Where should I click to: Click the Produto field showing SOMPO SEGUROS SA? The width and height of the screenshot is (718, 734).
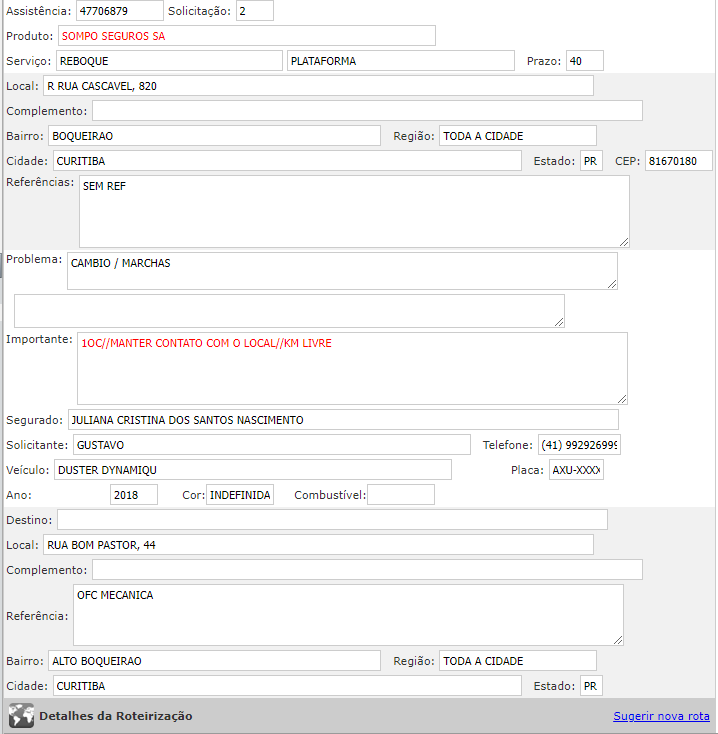pos(246,36)
